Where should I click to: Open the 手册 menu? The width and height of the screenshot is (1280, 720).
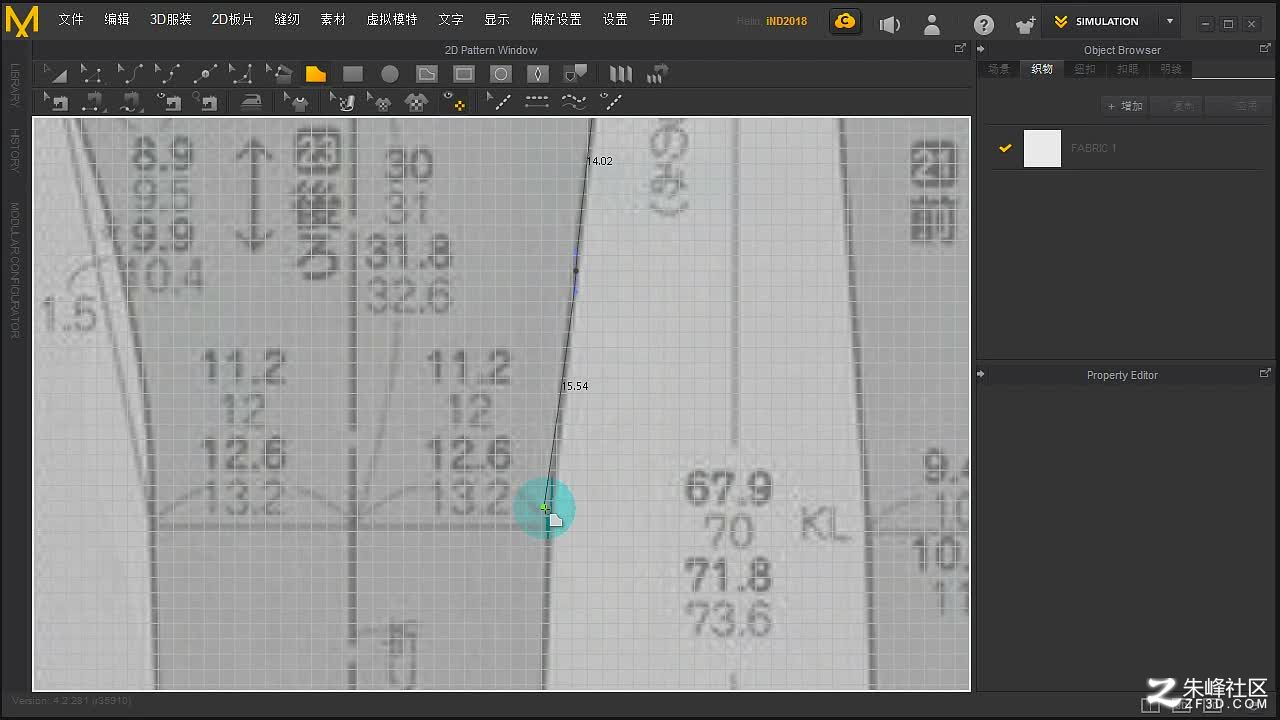pyautogui.click(x=661, y=19)
